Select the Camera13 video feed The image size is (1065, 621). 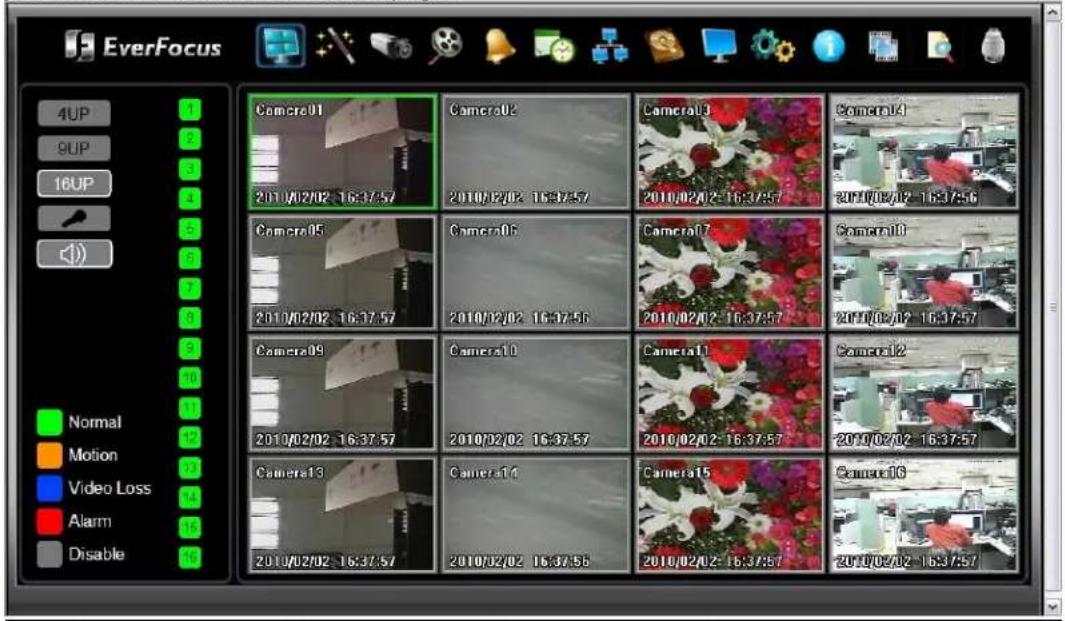pyautogui.click(x=343, y=515)
